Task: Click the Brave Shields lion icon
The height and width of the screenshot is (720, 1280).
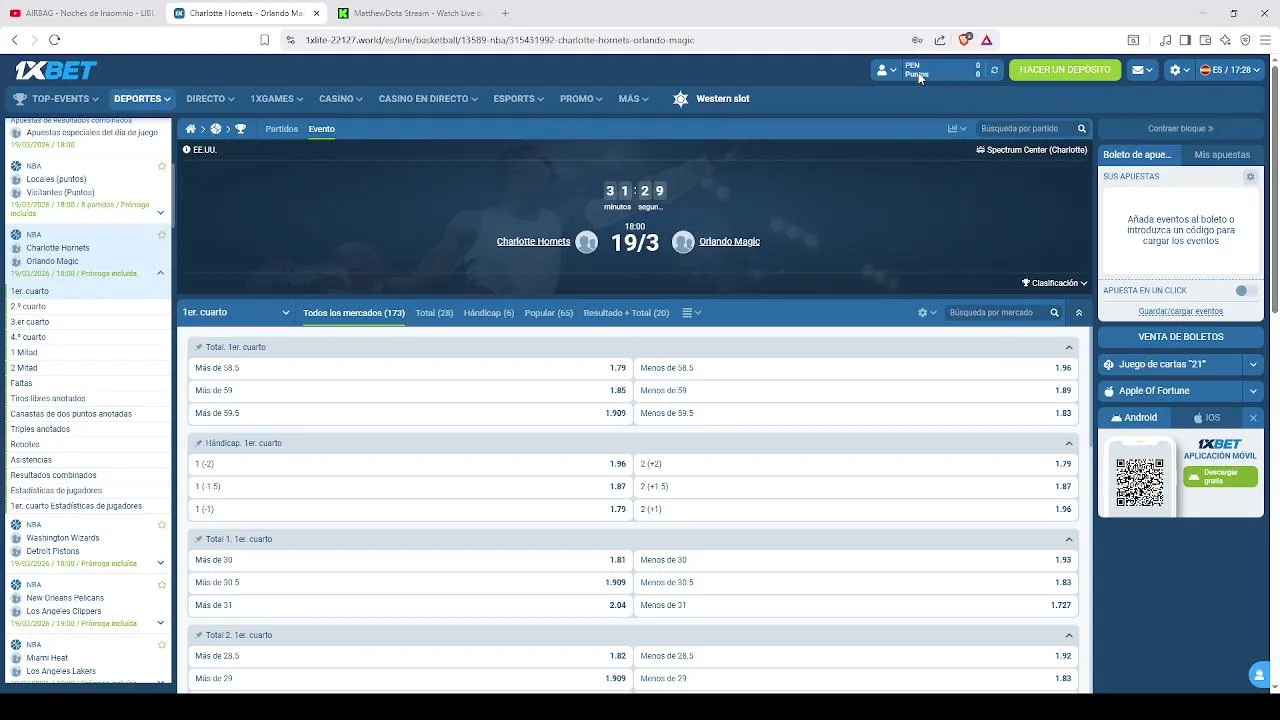Action: pyautogui.click(x=965, y=40)
